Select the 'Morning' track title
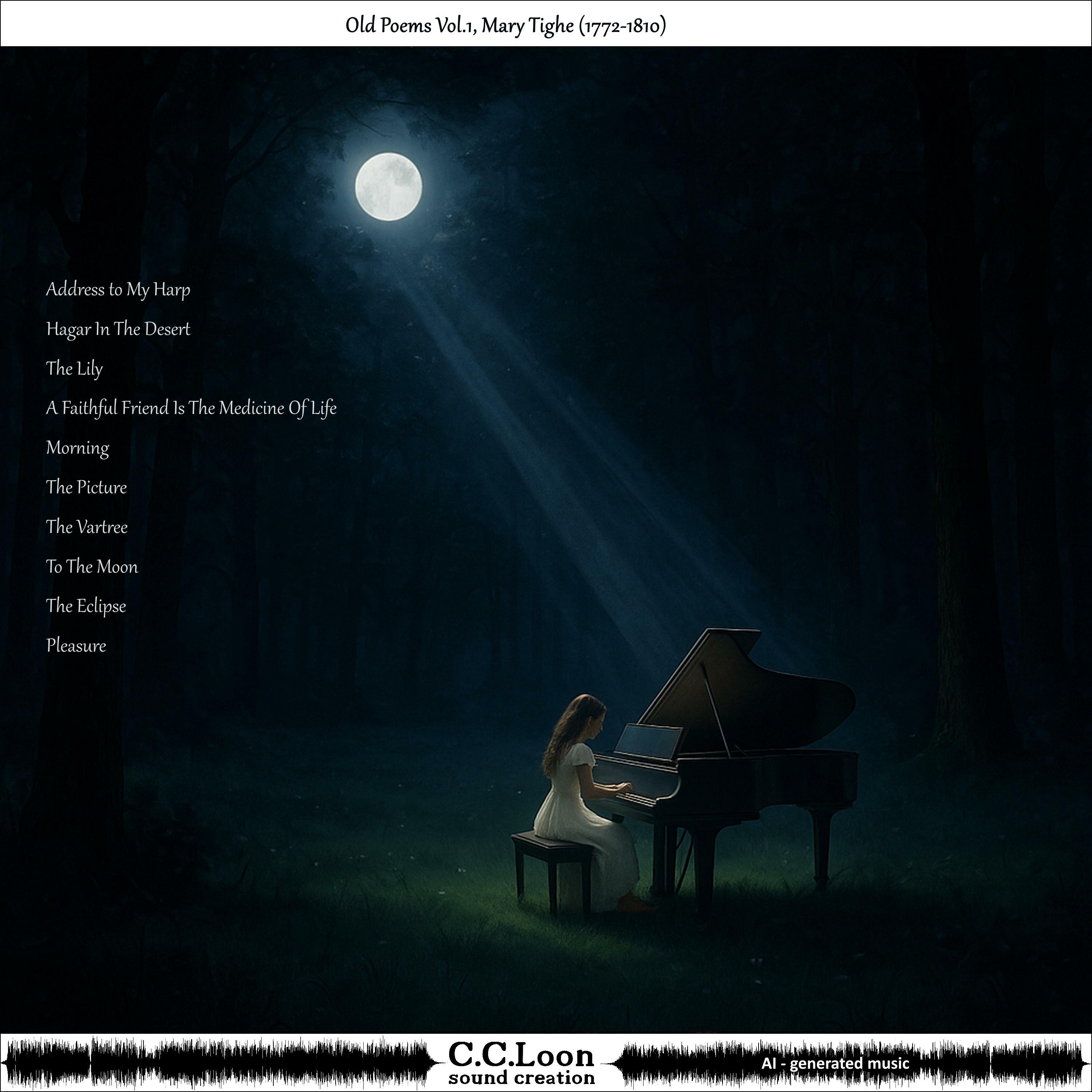 78,448
